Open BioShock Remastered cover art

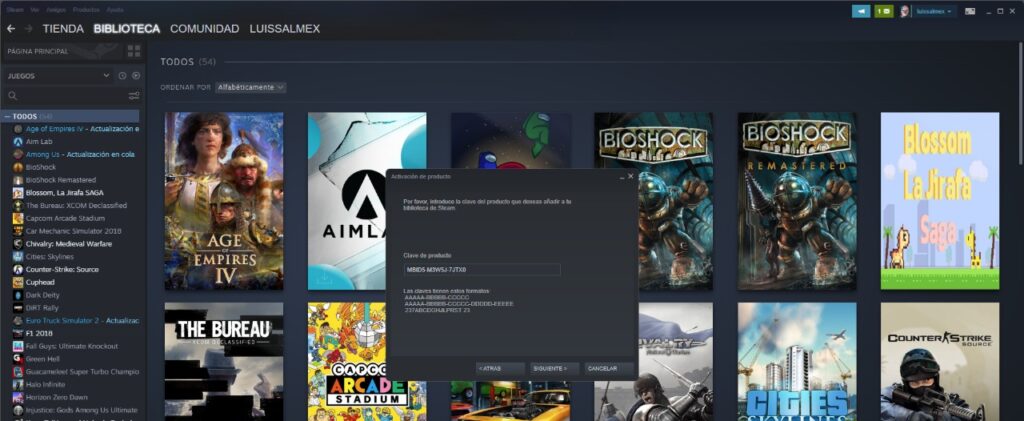point(797,201)
